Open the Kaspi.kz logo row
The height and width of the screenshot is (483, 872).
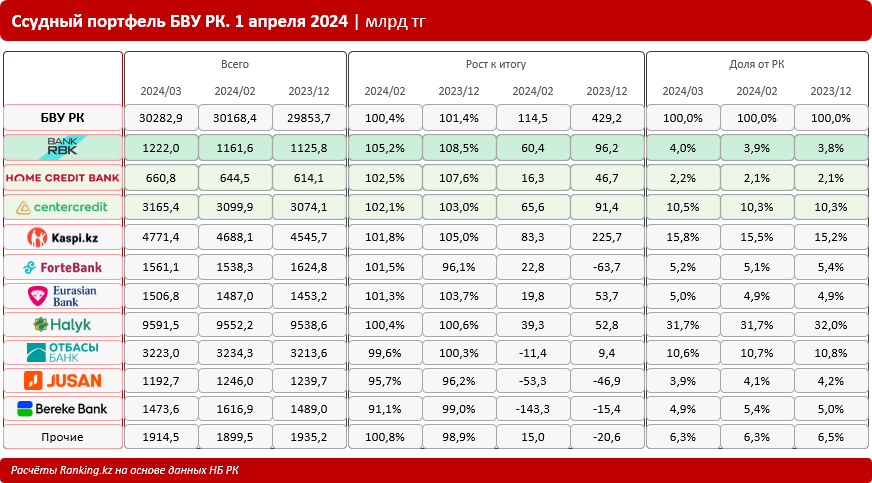click(62, 237)
